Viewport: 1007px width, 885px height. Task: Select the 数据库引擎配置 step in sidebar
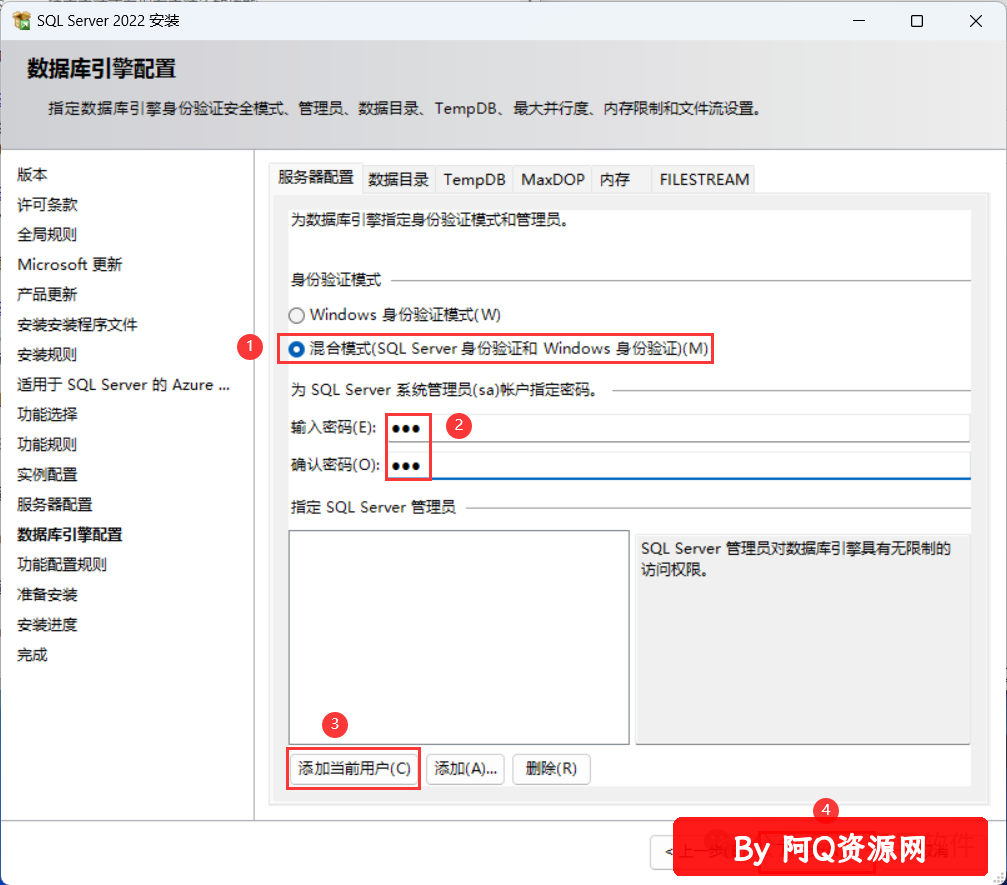[x=69, y=535]
